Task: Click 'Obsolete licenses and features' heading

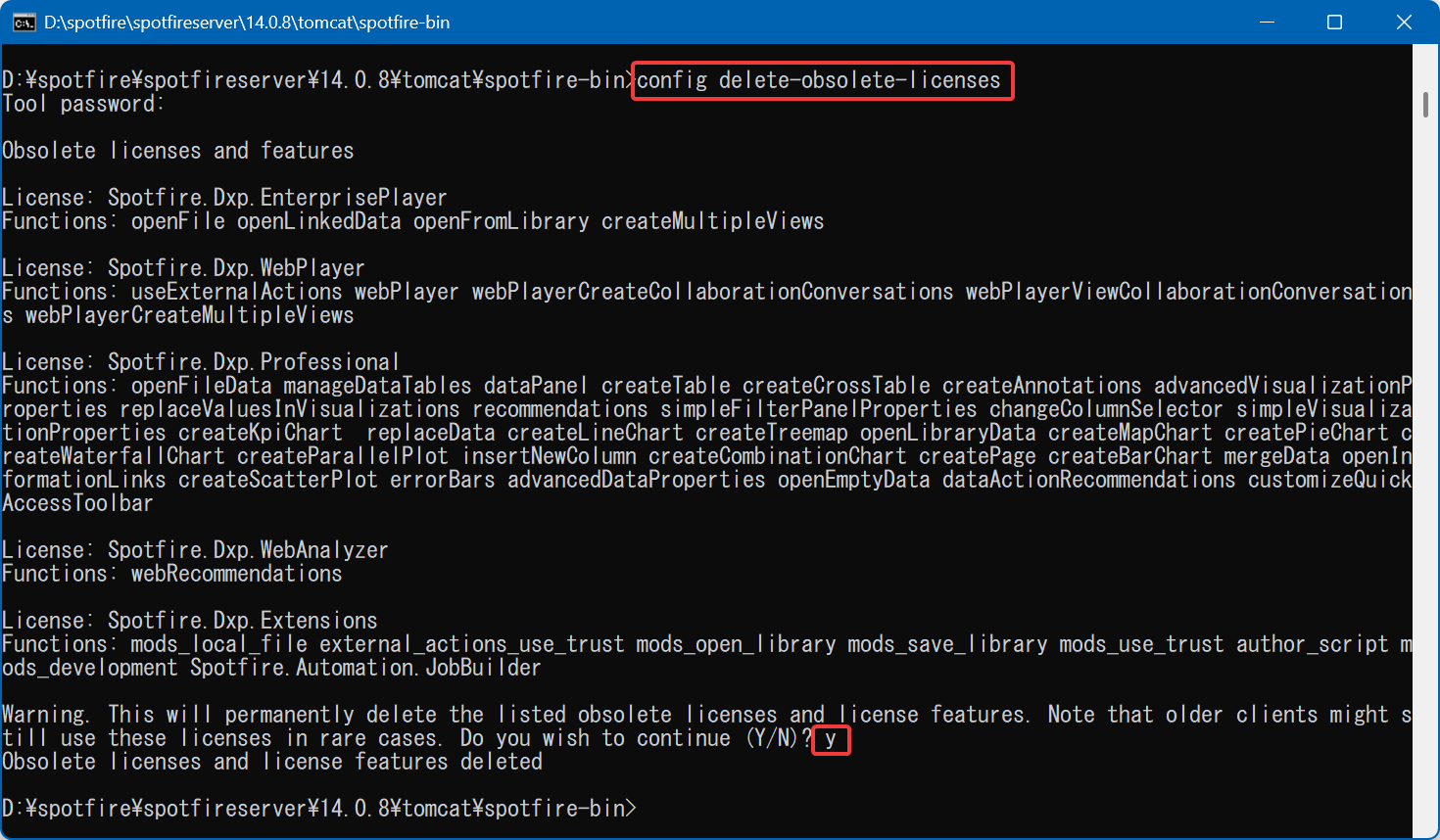Action: (x=177, y=151)
